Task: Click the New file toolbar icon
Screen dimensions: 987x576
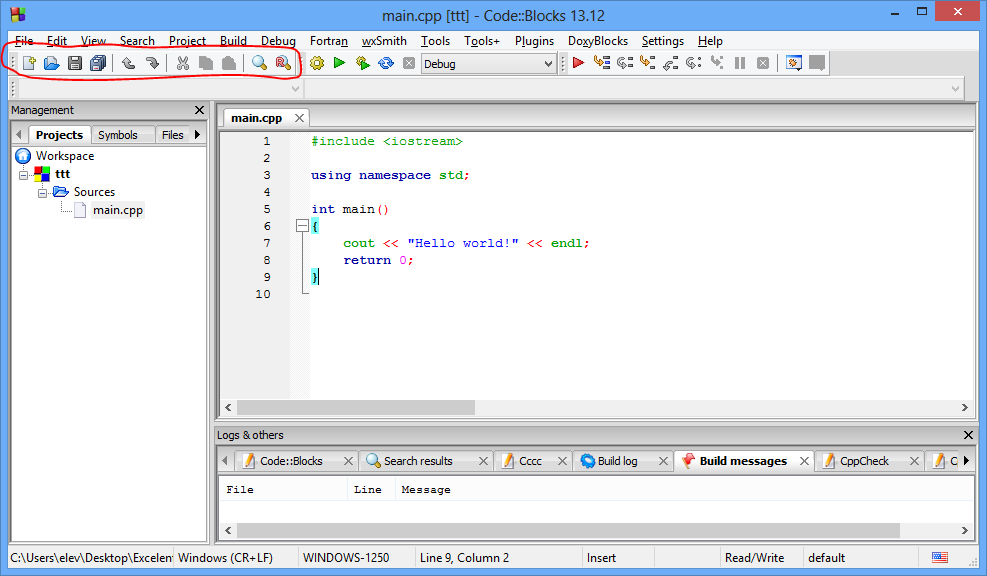Action: (29, 63)
